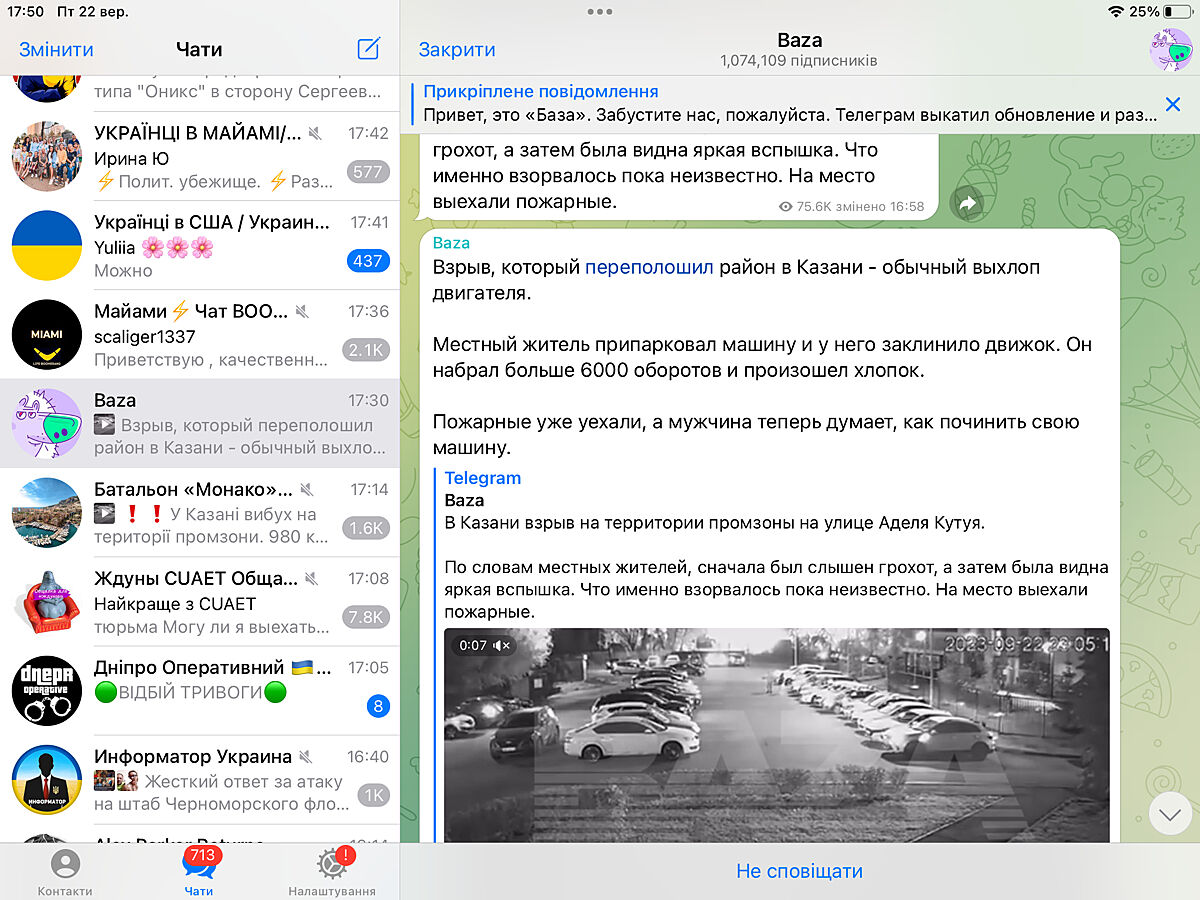Open the переполошил hyperlink in message
The image size is (1200, 900).
[x=649, y=268]
